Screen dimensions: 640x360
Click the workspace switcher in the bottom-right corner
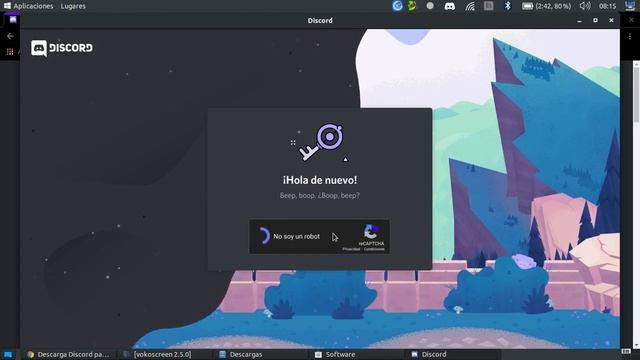point(625,351)
